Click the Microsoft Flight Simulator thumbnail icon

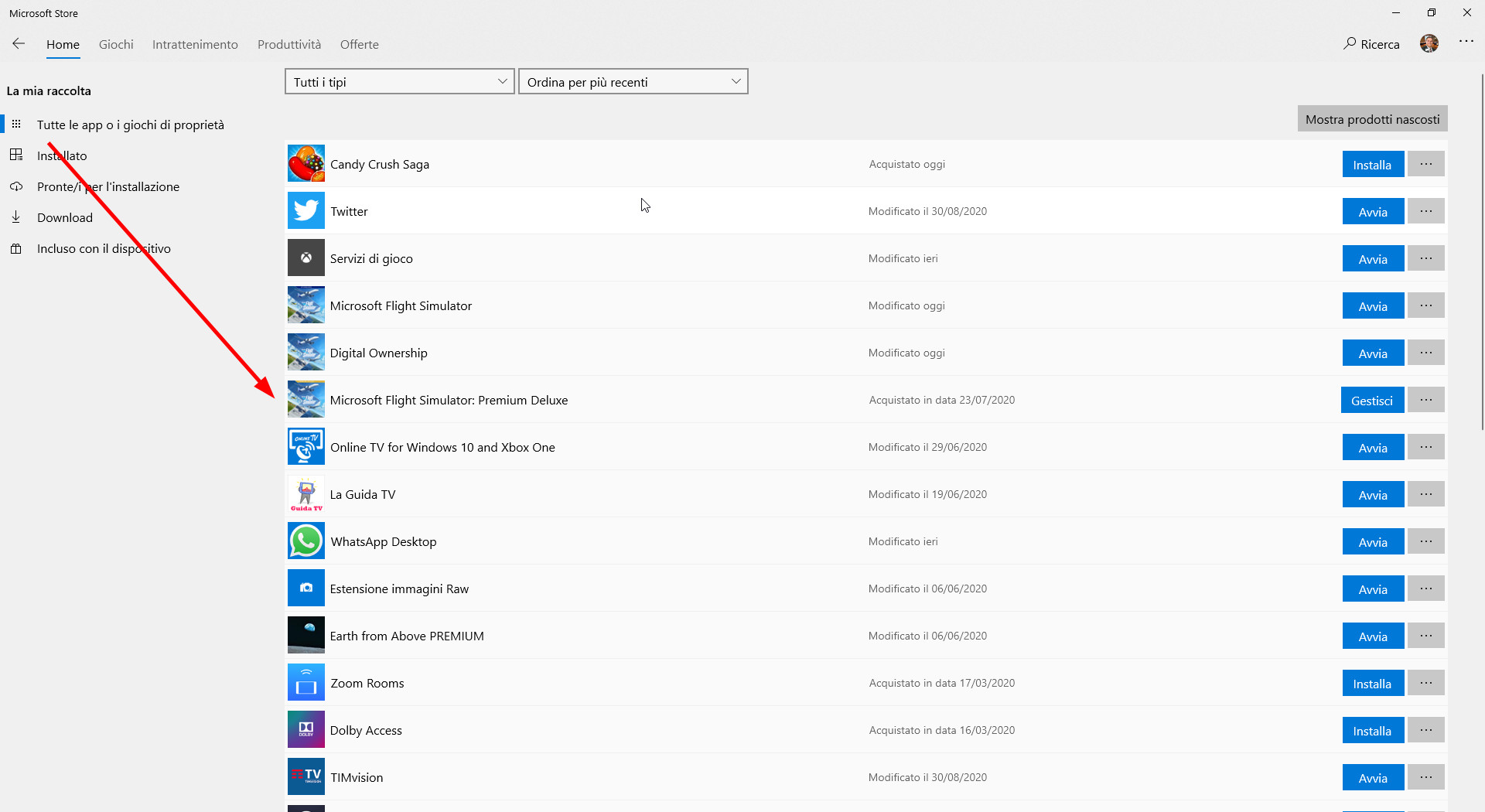306,305
